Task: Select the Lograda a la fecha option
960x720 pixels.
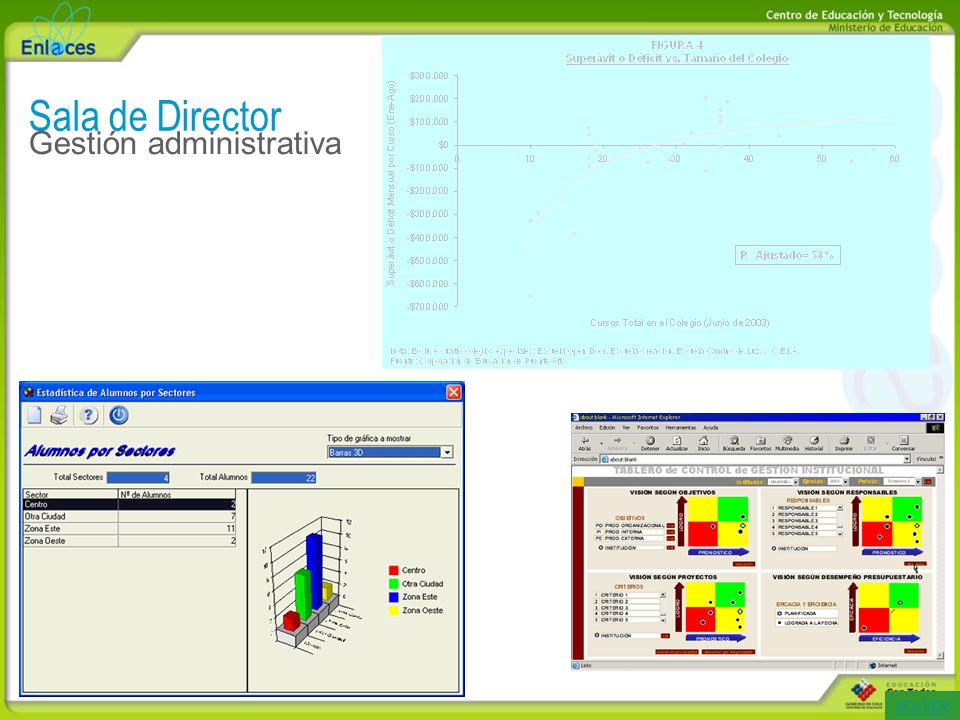Action: [779, 623]
